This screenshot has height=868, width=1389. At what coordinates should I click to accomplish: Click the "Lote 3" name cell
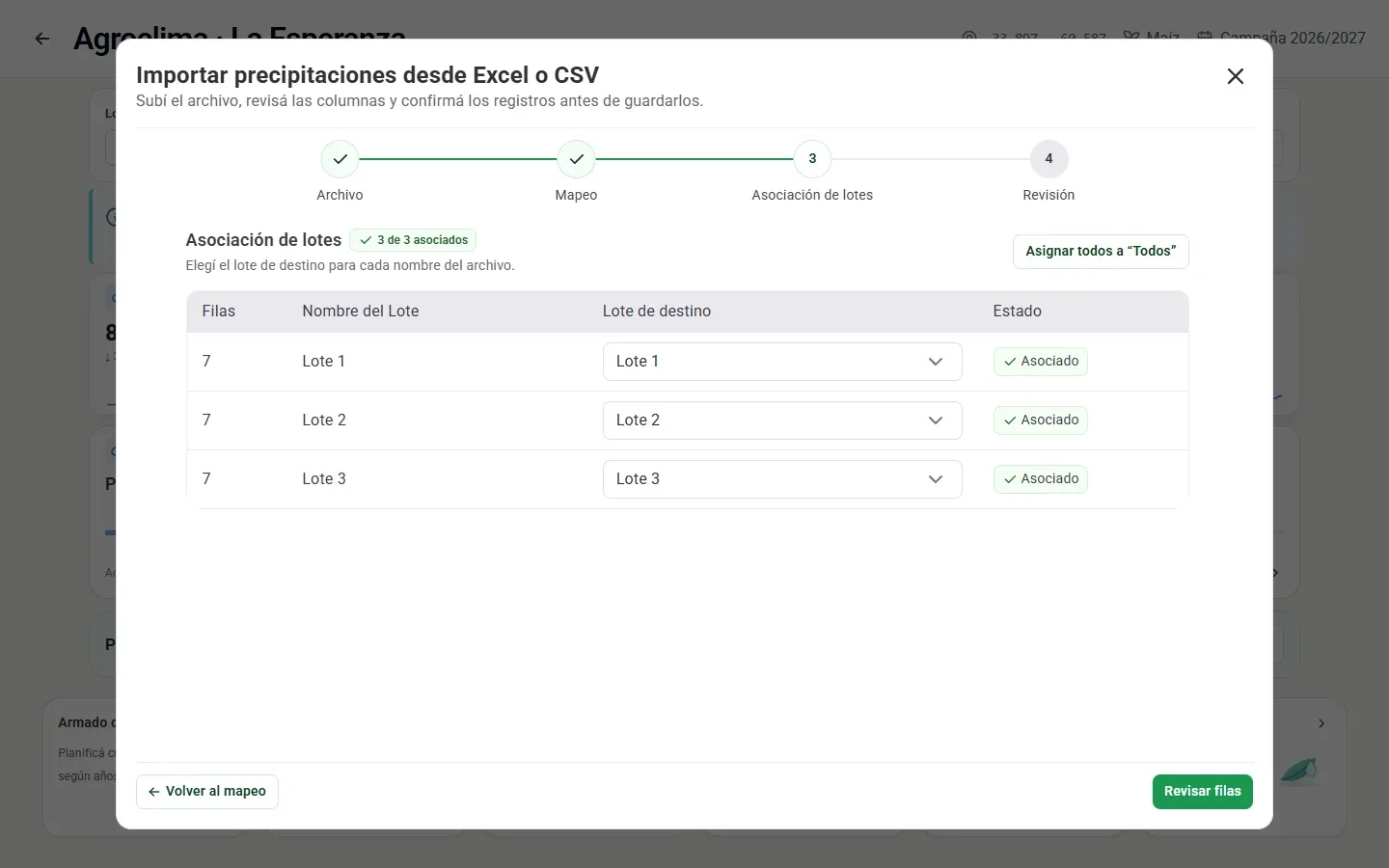coord(324,479)
